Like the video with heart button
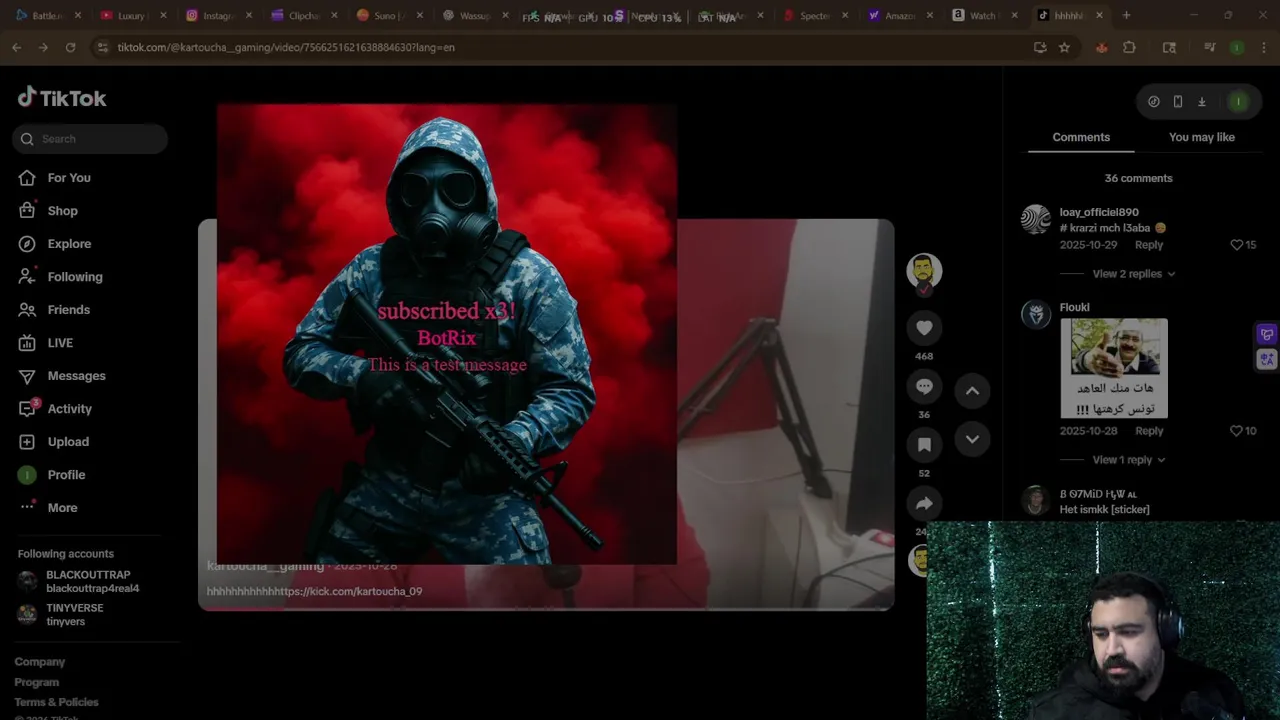 point(924,328)
